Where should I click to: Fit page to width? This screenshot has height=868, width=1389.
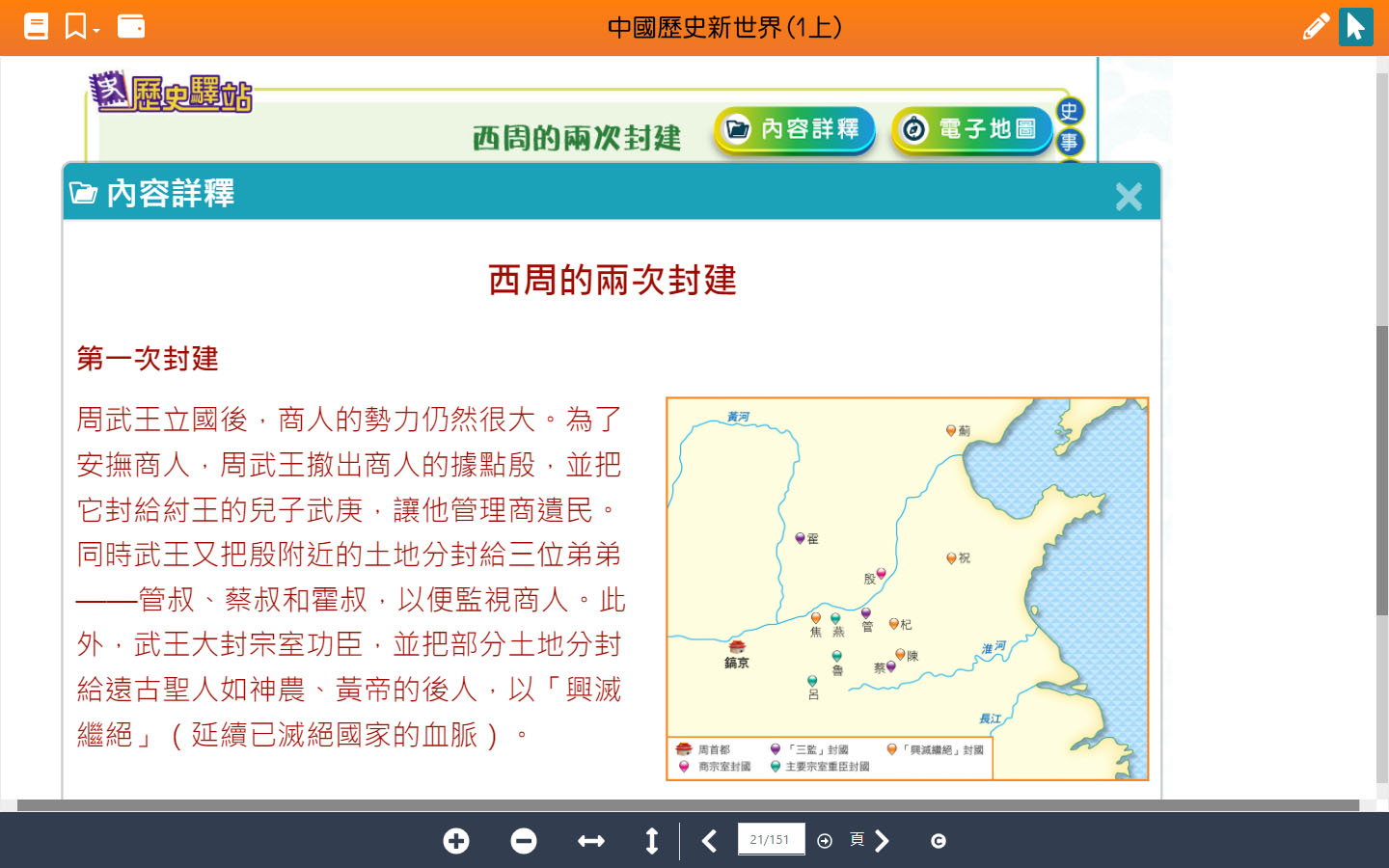point(590,841)
